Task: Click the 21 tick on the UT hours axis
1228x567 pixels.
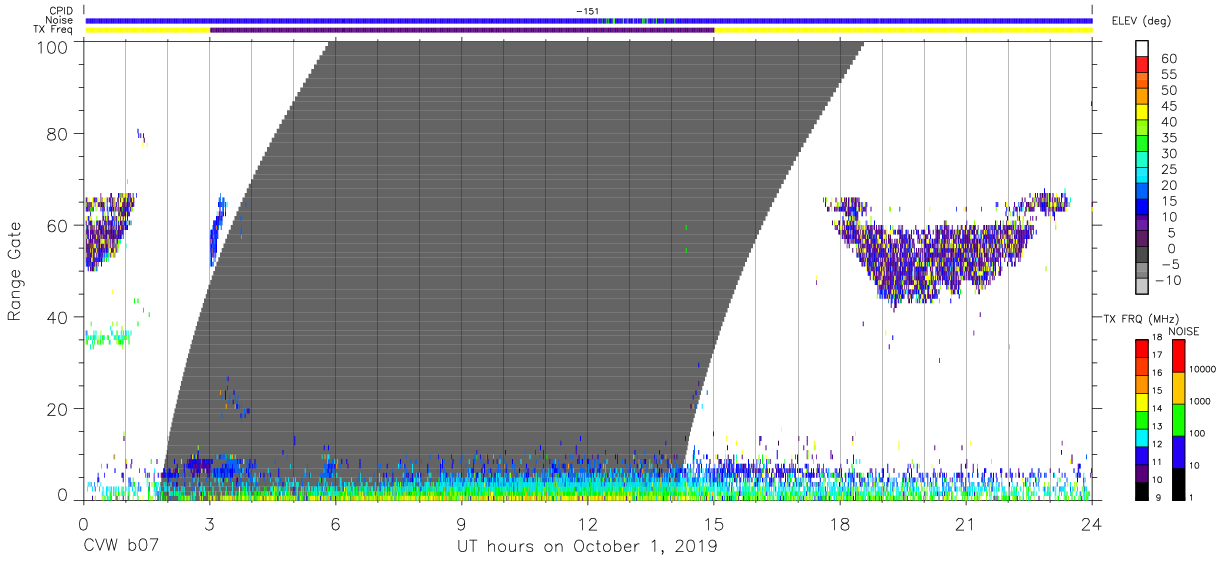Action: pos(966,524)
